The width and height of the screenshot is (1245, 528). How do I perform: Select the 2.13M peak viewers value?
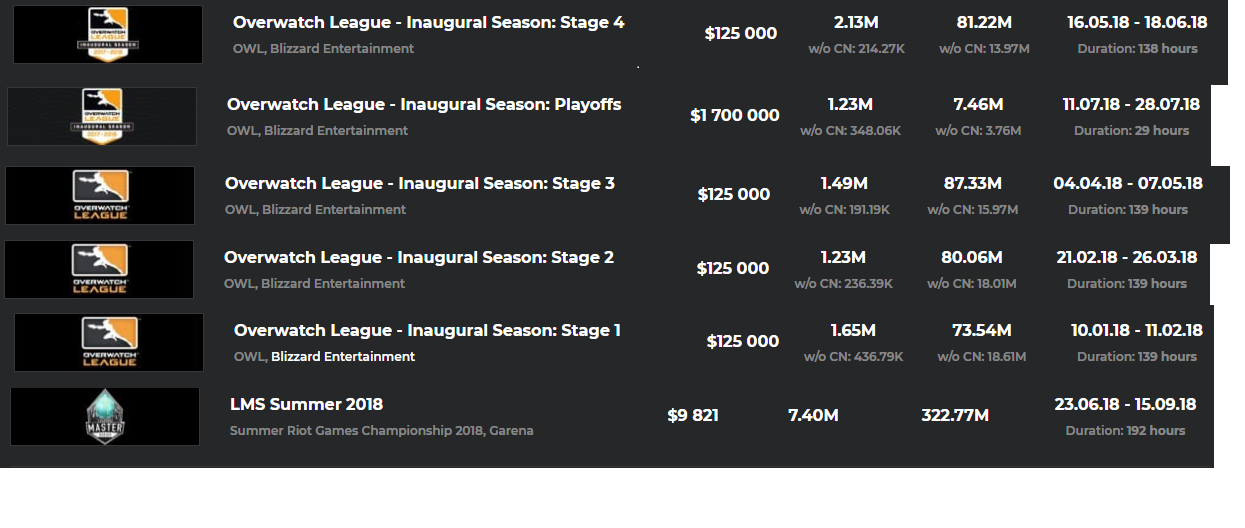pyautogui.click(x=856, y=21)
